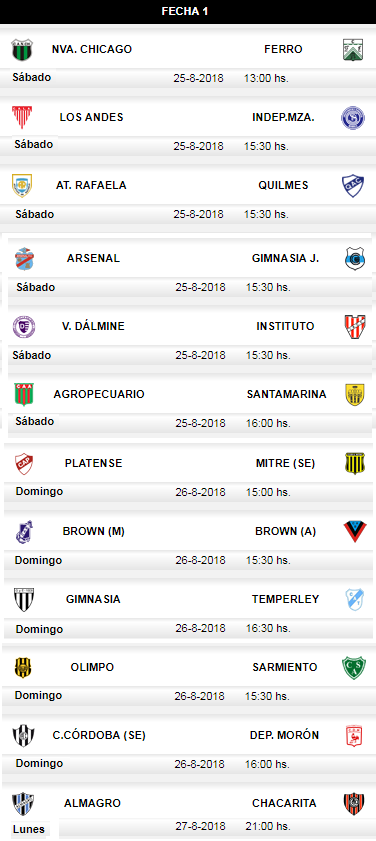Click the ALMAGRO team name
This screenshot has height=841, width=376.
(x=92, y=803)
